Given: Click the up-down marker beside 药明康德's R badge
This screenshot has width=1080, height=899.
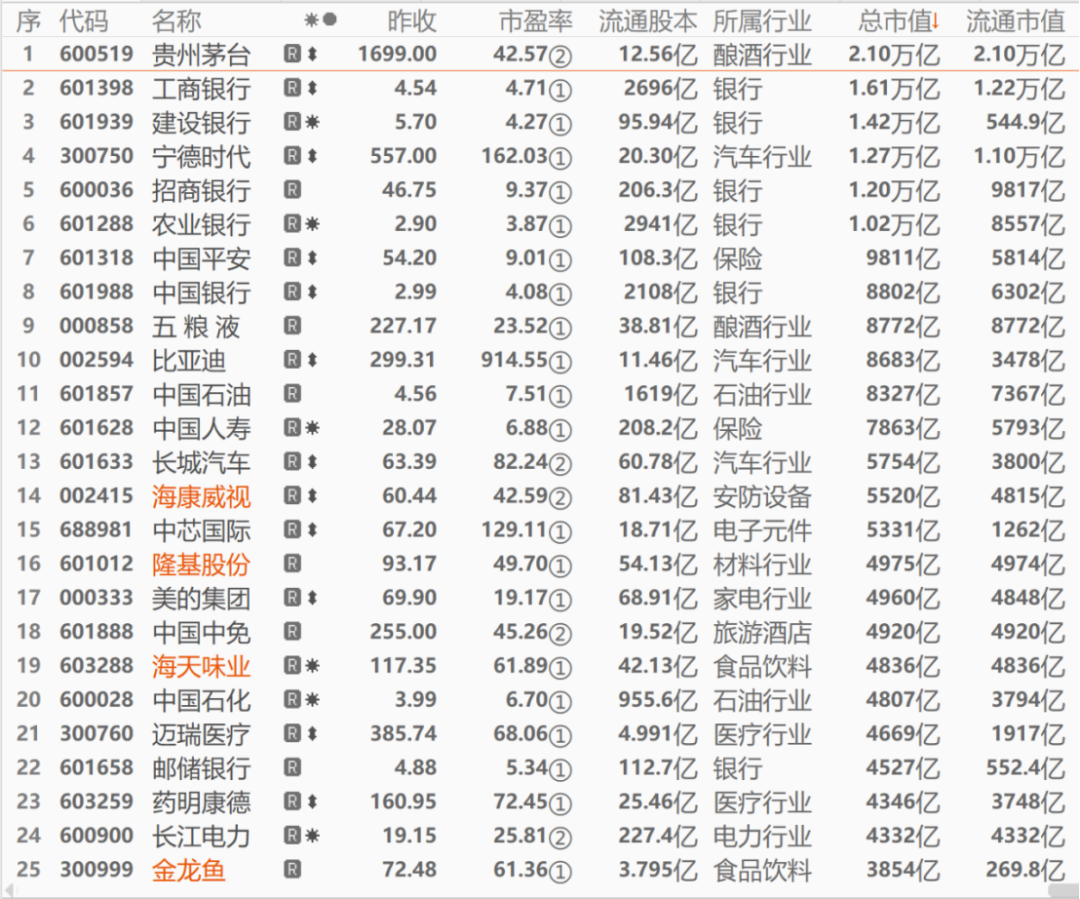Looking at the screenshot, I should (312, 802).
